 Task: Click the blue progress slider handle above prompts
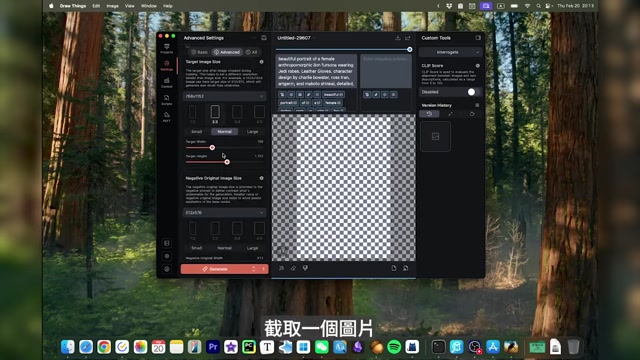409,49
